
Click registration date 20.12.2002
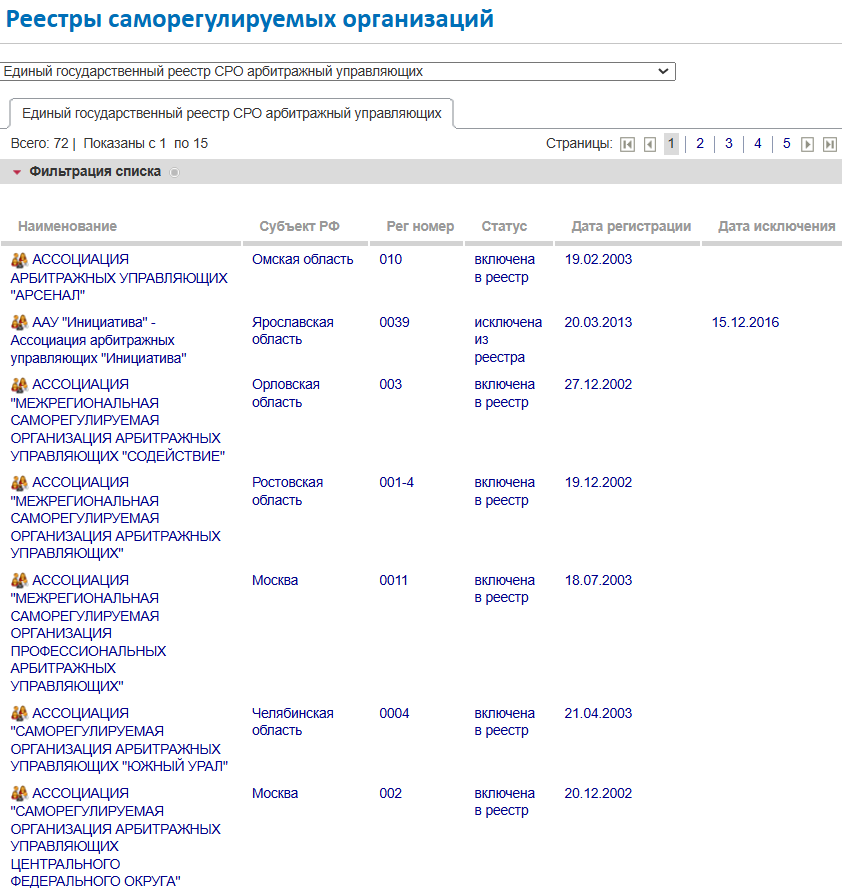coord(598,793)
